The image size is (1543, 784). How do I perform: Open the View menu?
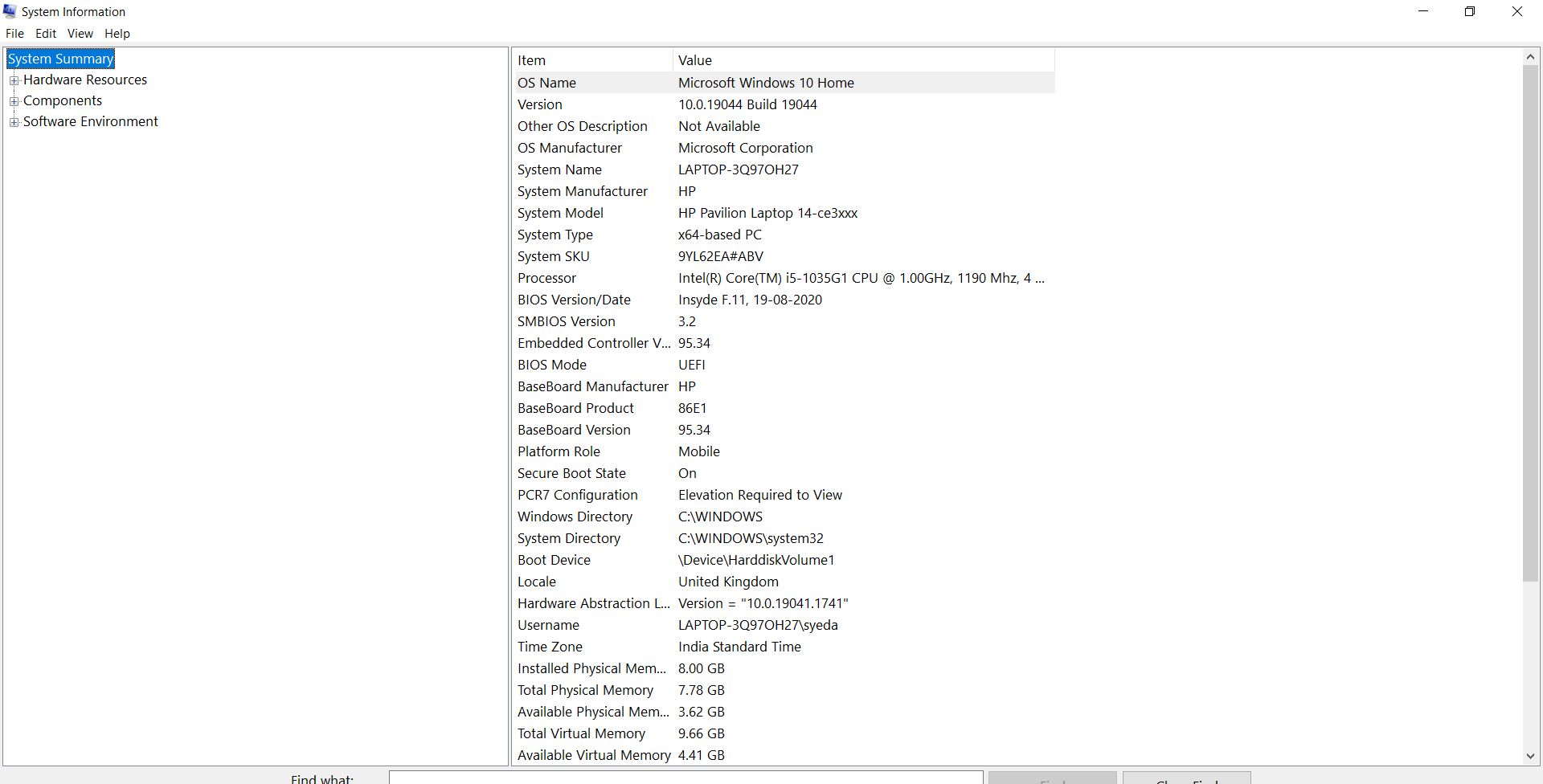tap(80, 34)
